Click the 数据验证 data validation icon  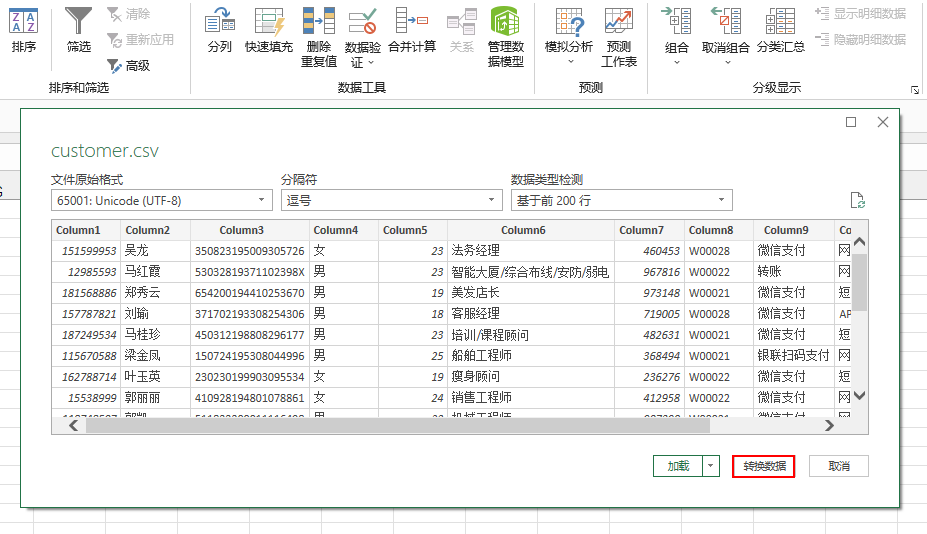click(x=362, y=21)
